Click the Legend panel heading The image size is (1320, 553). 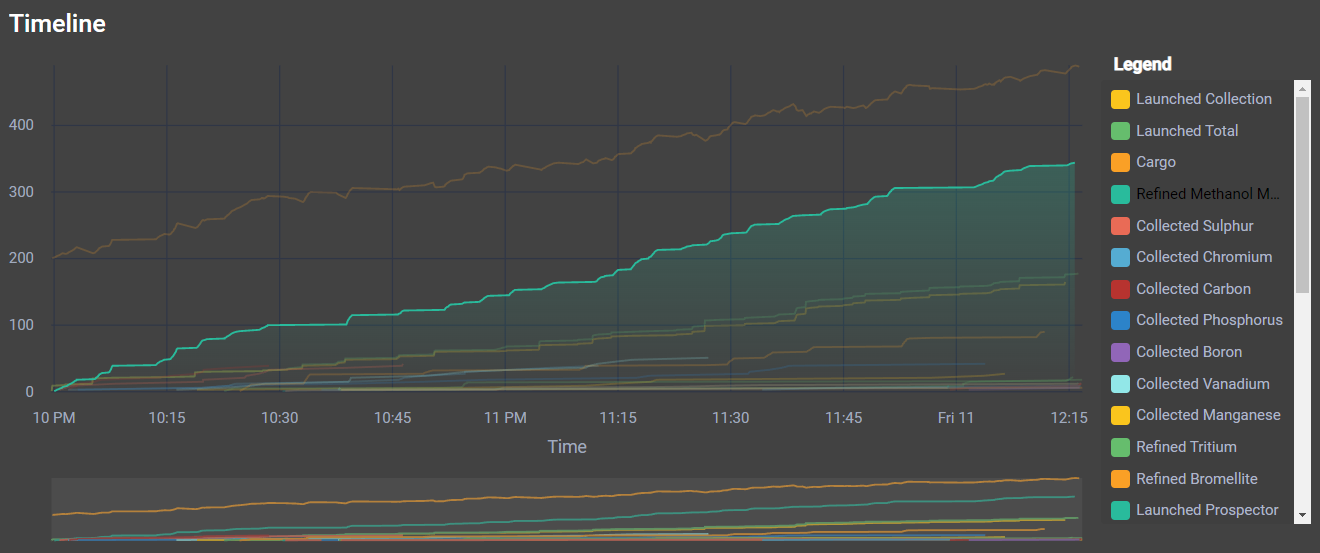[x=1143, y=64]
